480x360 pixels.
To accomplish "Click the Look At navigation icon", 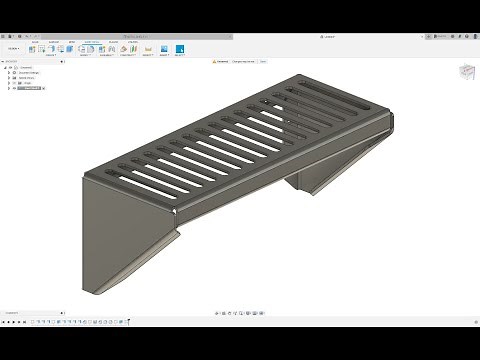I will (224, 313).
